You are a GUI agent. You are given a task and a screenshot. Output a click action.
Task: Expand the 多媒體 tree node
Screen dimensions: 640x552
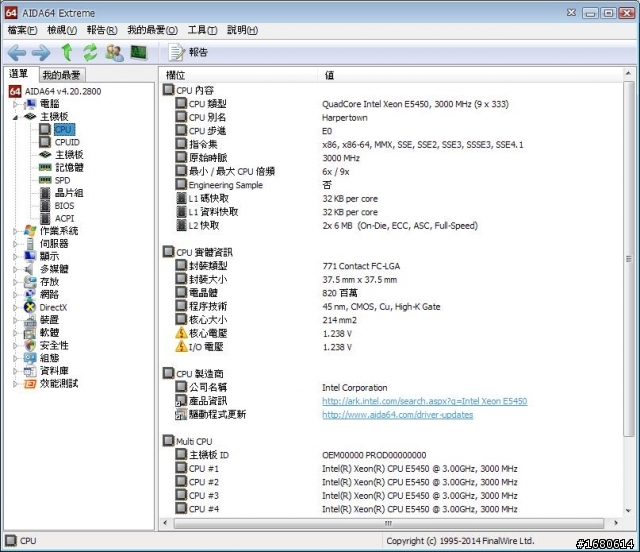(x=15, y=269)
